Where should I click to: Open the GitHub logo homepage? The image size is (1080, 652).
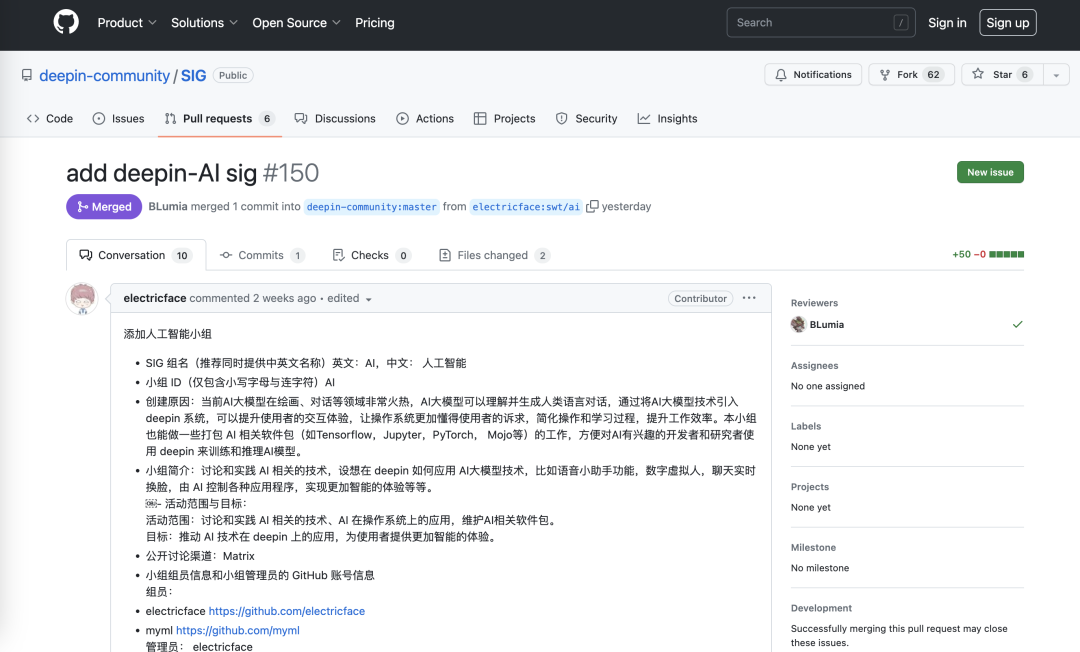[x=66, y=23]
